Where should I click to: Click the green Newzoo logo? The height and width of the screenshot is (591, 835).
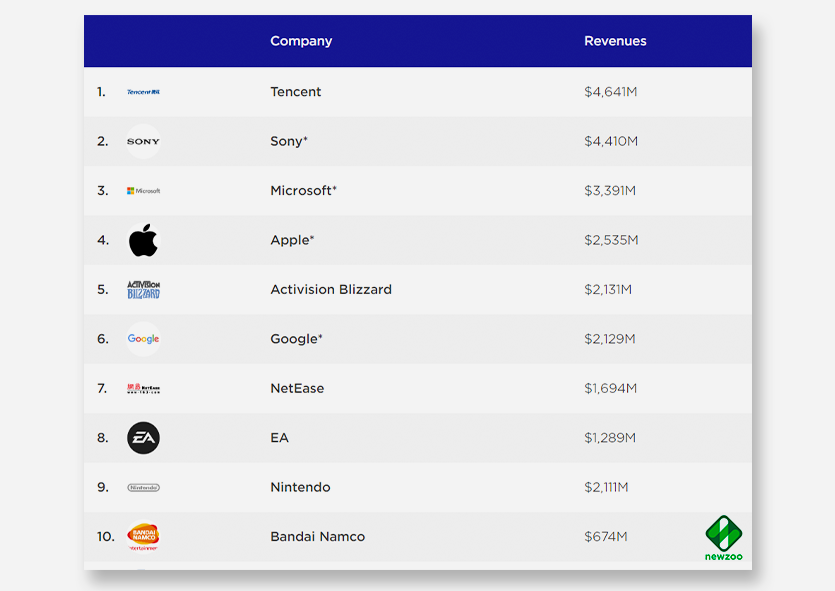724,538
